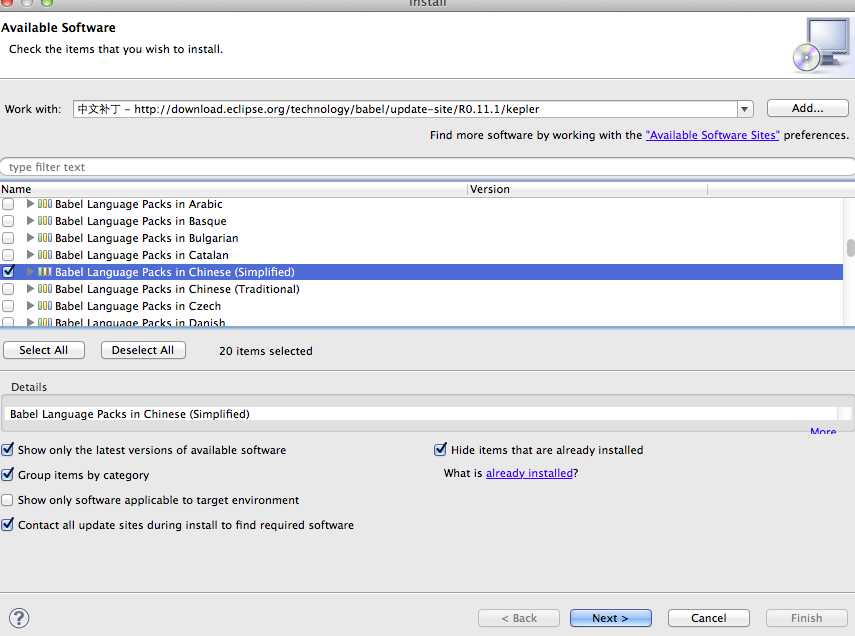Click the Work with URL field
This screenshot has height=636, width=855.
[405, 109]
